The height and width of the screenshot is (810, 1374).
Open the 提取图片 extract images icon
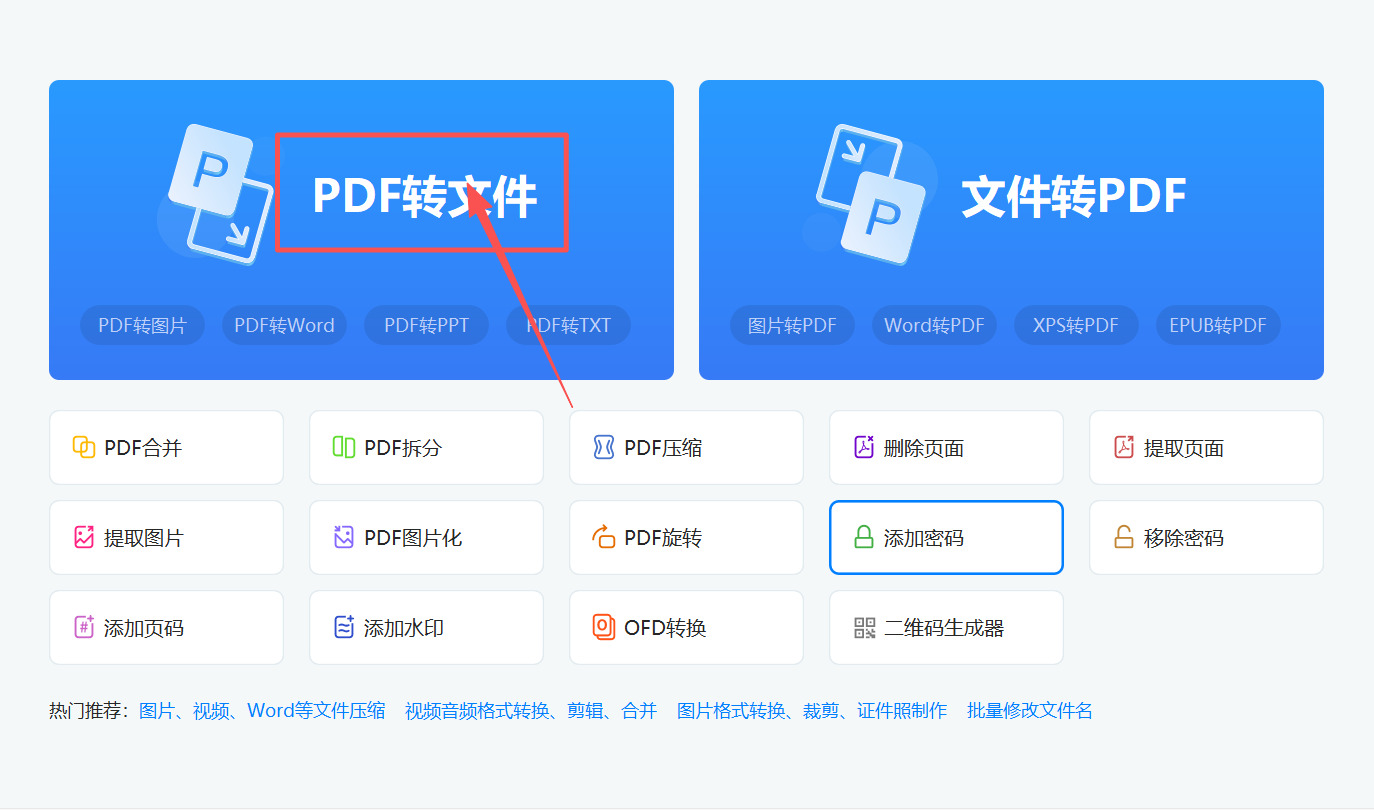(x=84, y=537)
